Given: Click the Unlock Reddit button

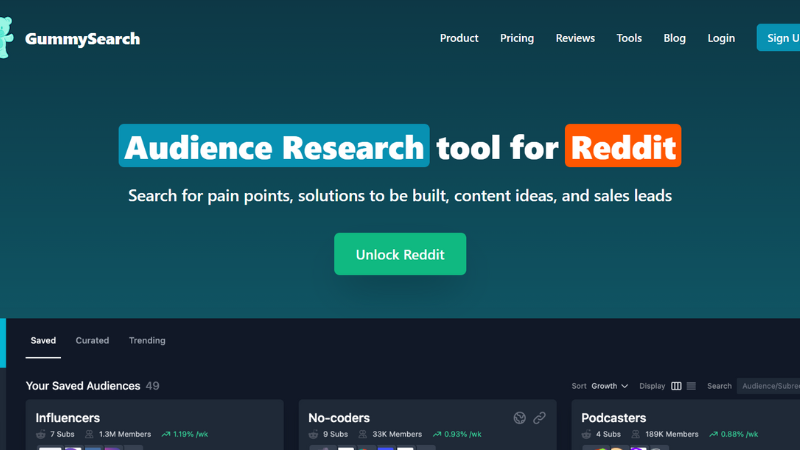Looking at the screenshot, I should (x=400, y=254).
